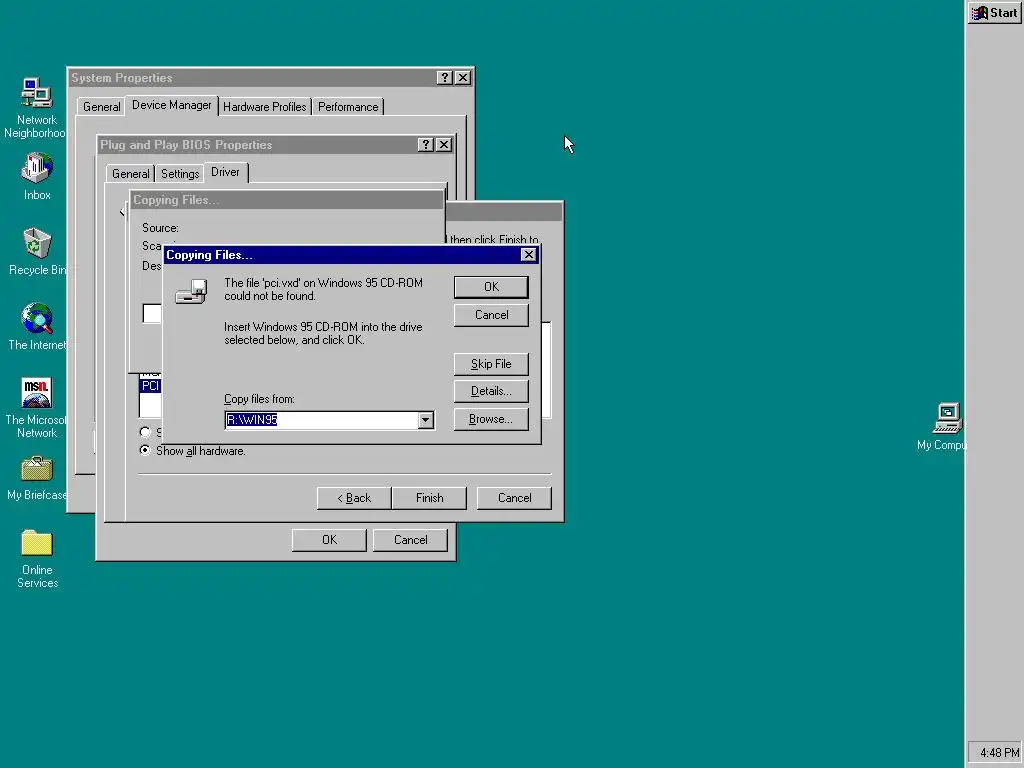Open My Briefcase desktop icon

pos(37,479)
